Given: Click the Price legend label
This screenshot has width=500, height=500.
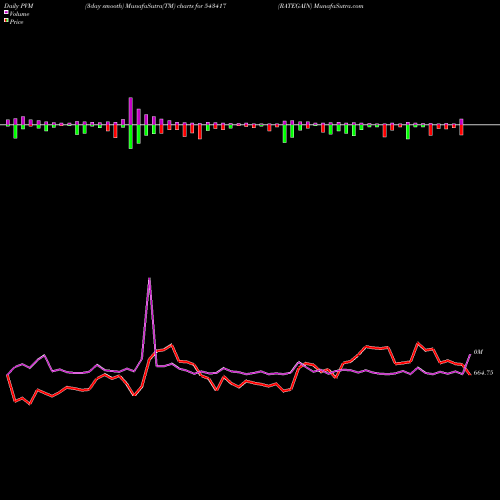Looking at the screenshot, I should 16,22.
